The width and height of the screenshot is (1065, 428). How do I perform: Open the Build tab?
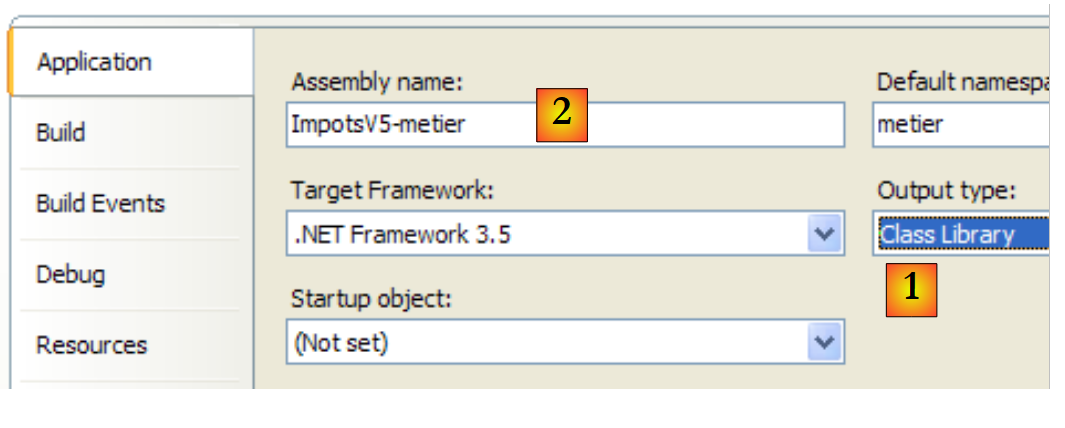click(x=61, y=132)
